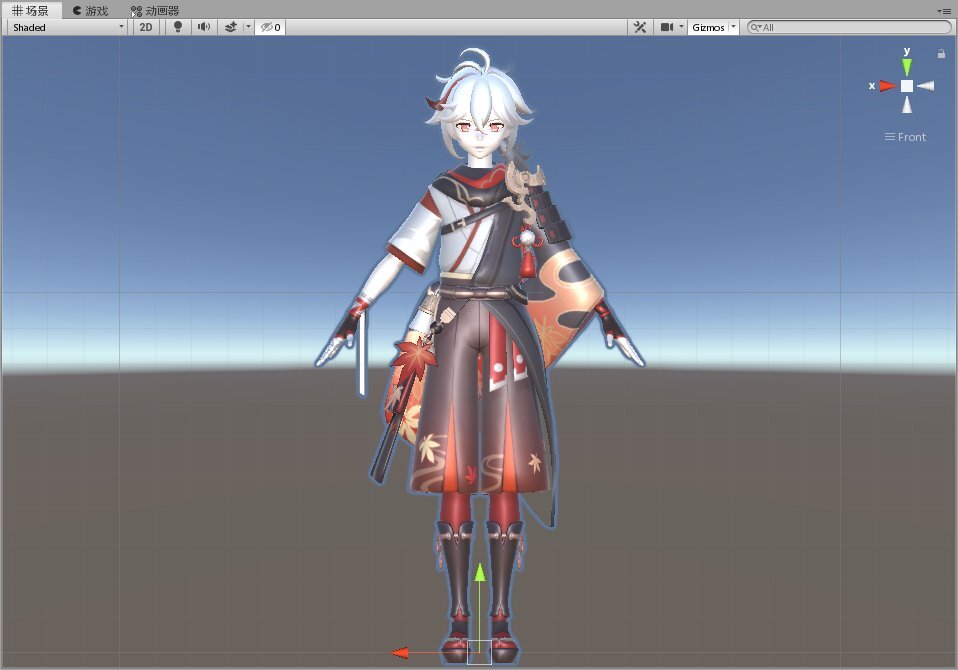Expand the Gizmos dropdown arrow

[x=734, y=27]
